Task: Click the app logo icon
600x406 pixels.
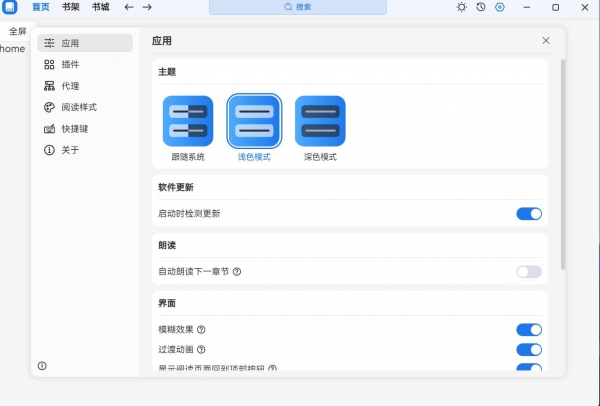Action: [x=10, y=7]
